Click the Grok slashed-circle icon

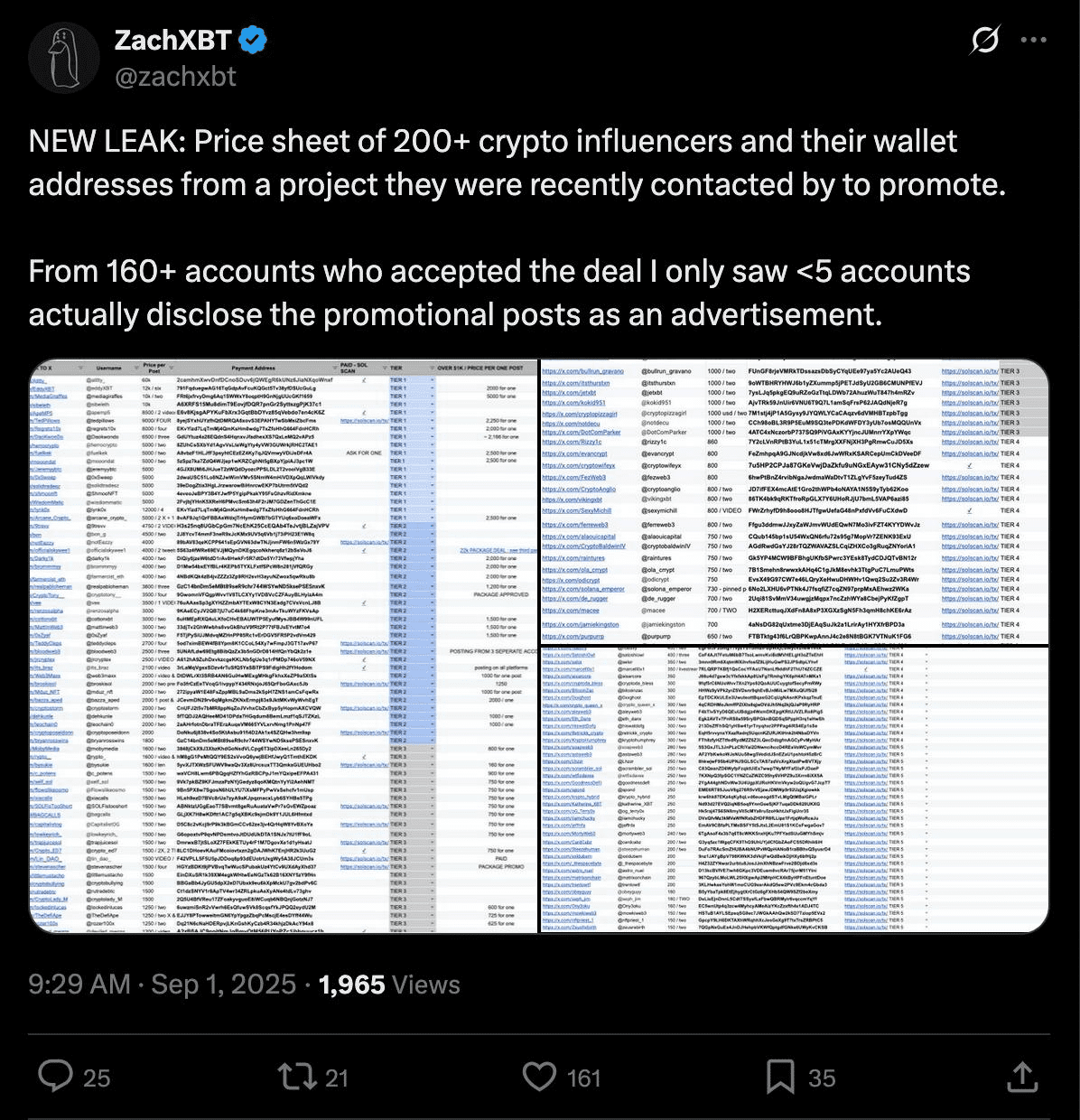(x=985, y=40)
